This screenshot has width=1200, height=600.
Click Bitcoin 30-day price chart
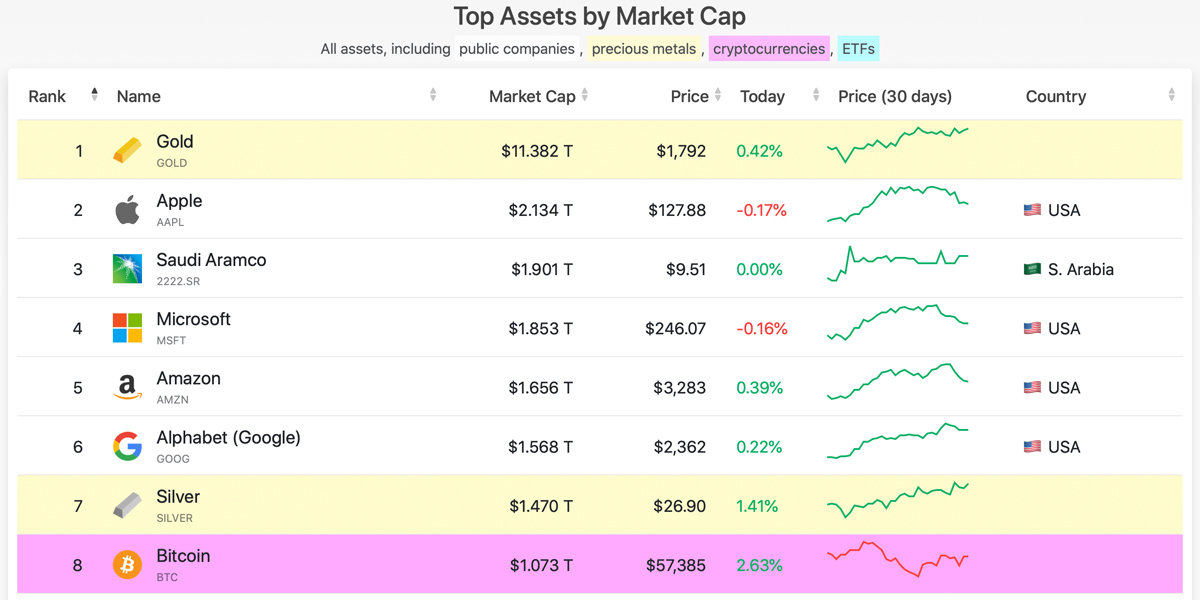point(898,559)
